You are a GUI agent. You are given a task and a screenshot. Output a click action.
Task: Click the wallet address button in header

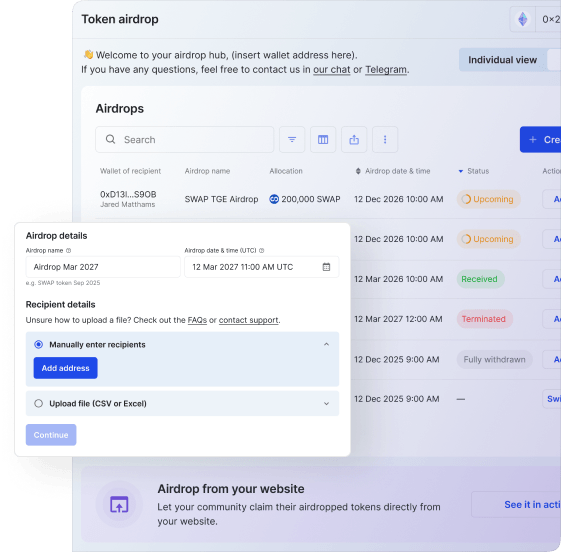coord(549,19)
